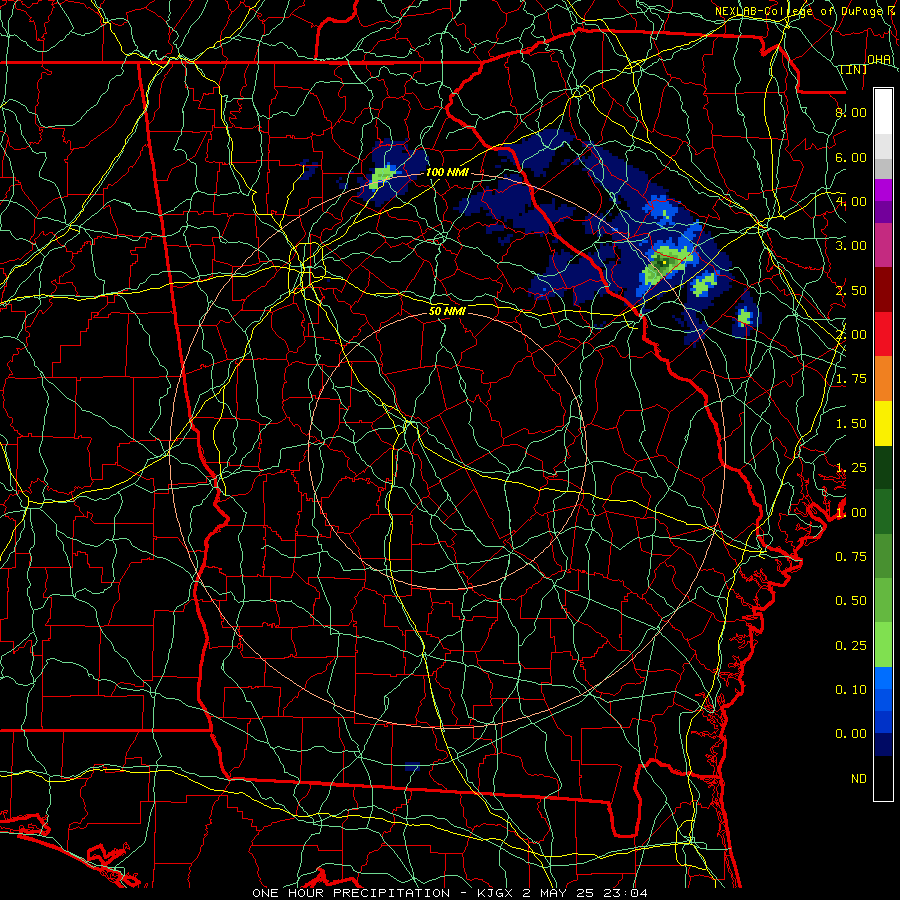Click the (IN) units label above the legend
900x900 pixels.
[854, 69]
